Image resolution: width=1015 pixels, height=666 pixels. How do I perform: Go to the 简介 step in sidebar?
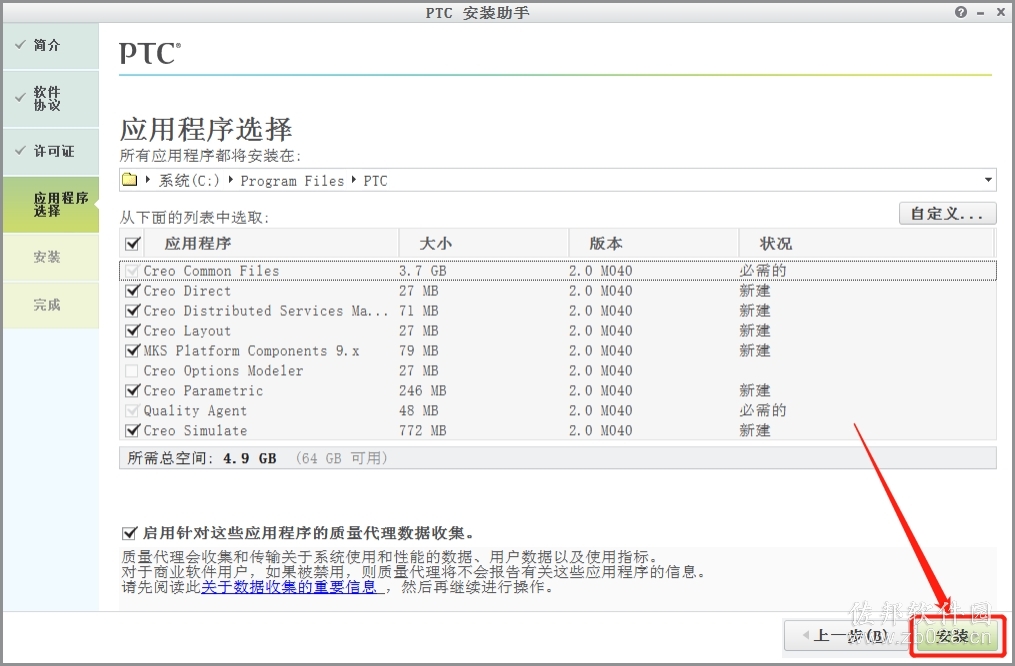[x=51, y=45]
